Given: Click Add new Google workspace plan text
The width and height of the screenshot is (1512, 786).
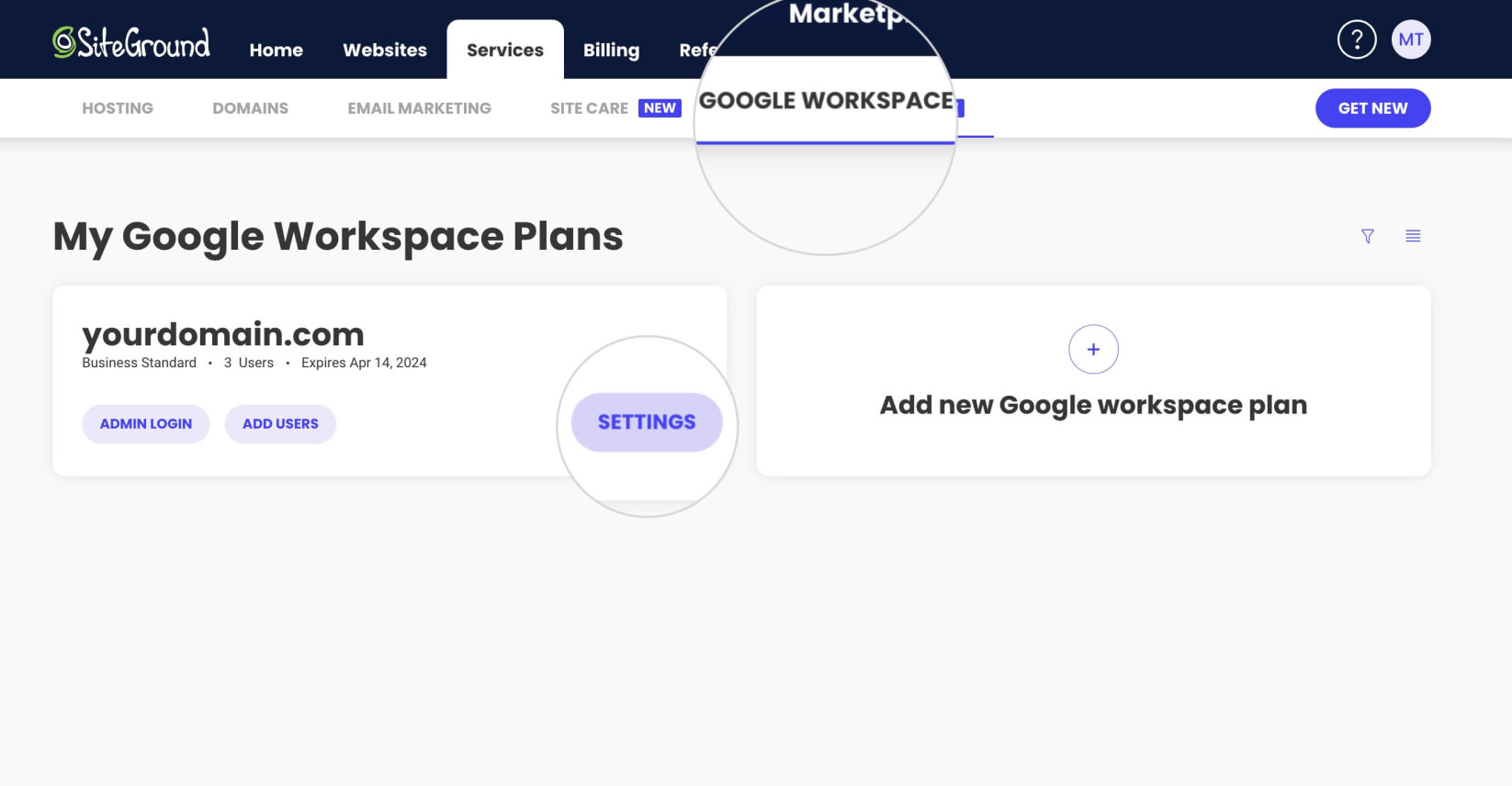Looking at the screenshot, I should 1093,405.
